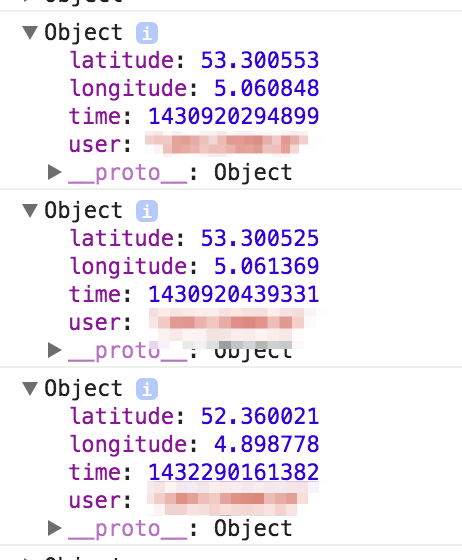Click longitude value 5.061369

266,266
